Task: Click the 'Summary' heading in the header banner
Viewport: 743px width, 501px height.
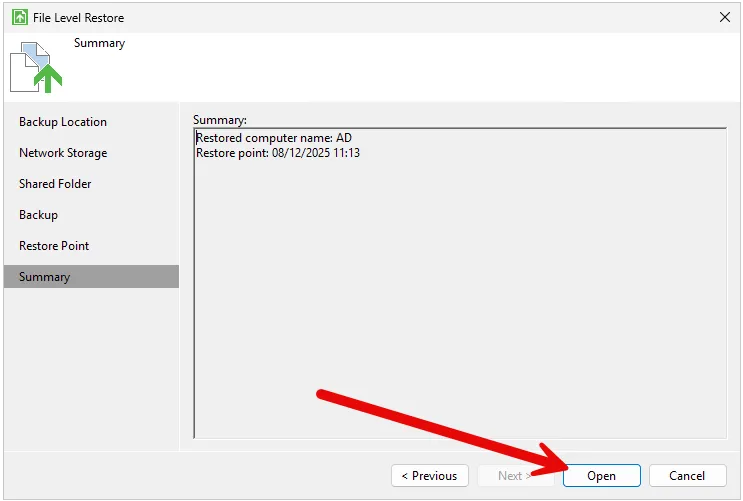Action: point(99,44)
